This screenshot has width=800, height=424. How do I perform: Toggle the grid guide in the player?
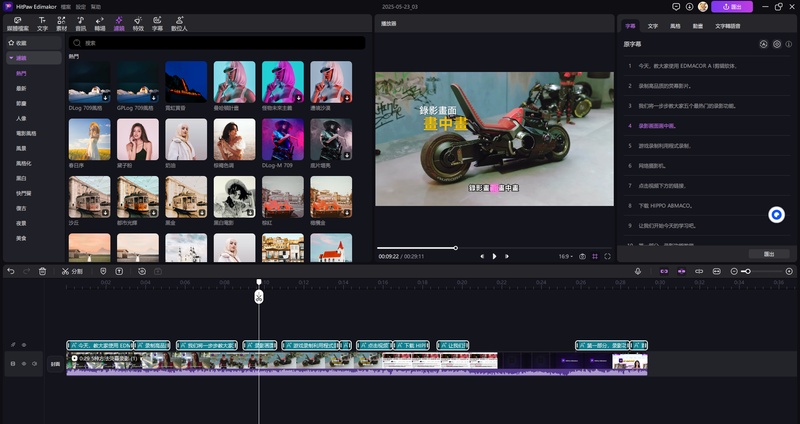point(595,256)
